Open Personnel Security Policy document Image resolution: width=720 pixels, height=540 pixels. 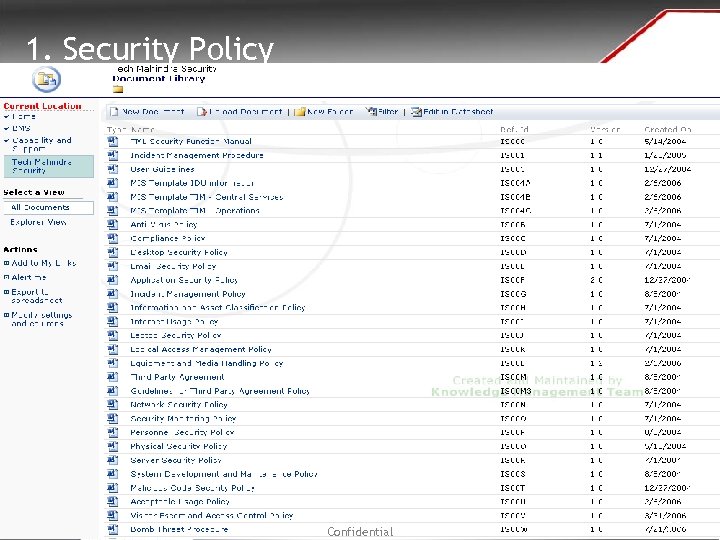pyautogui.click(x=182, y=432)
